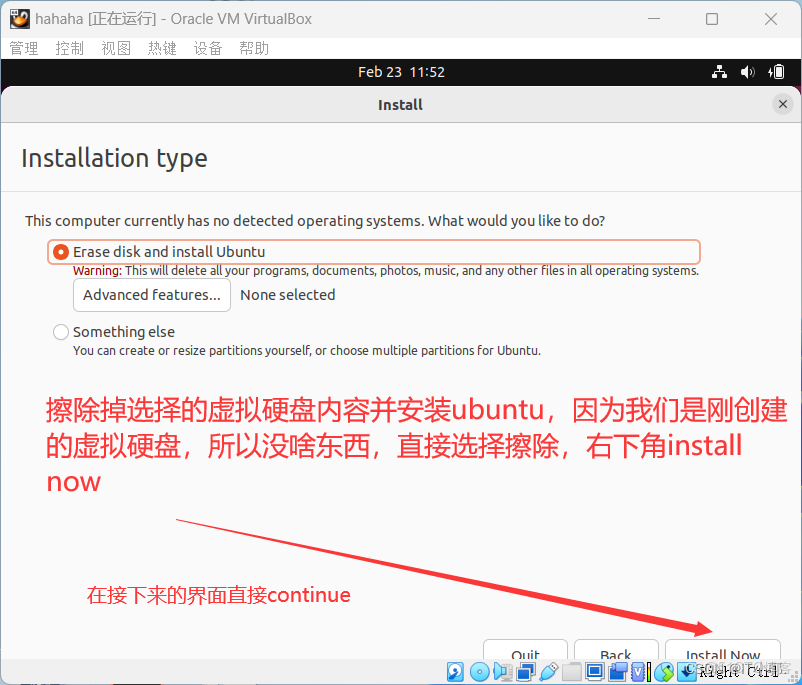Click the optical drive status icon

479,671
